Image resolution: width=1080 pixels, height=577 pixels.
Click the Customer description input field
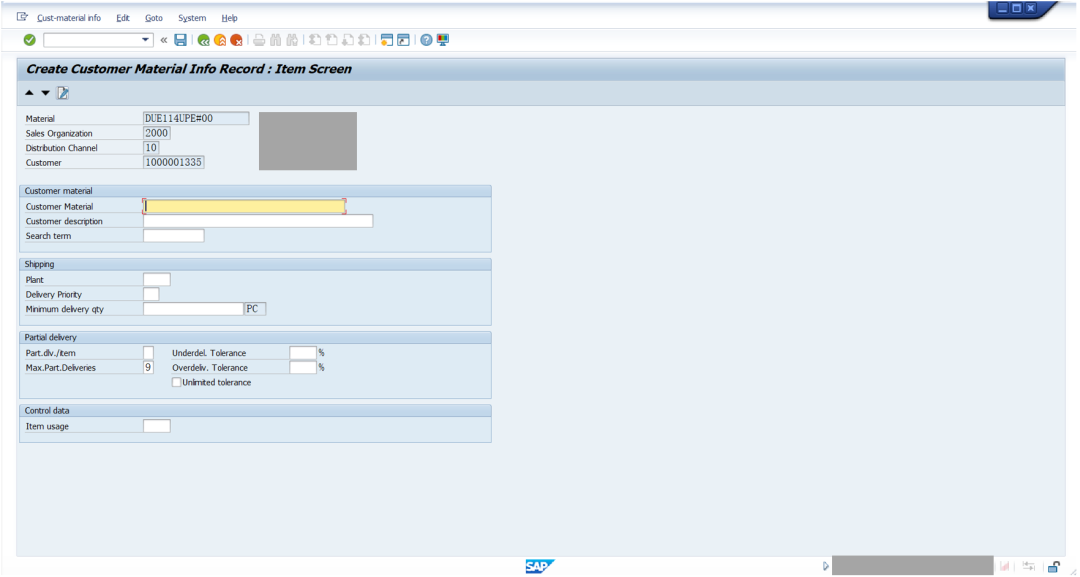(x=258, y=221)
